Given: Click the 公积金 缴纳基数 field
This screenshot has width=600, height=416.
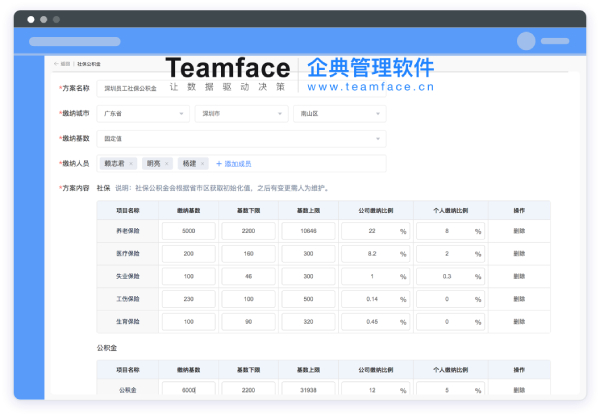Looking at the screenshot, I should coord(190,390).
